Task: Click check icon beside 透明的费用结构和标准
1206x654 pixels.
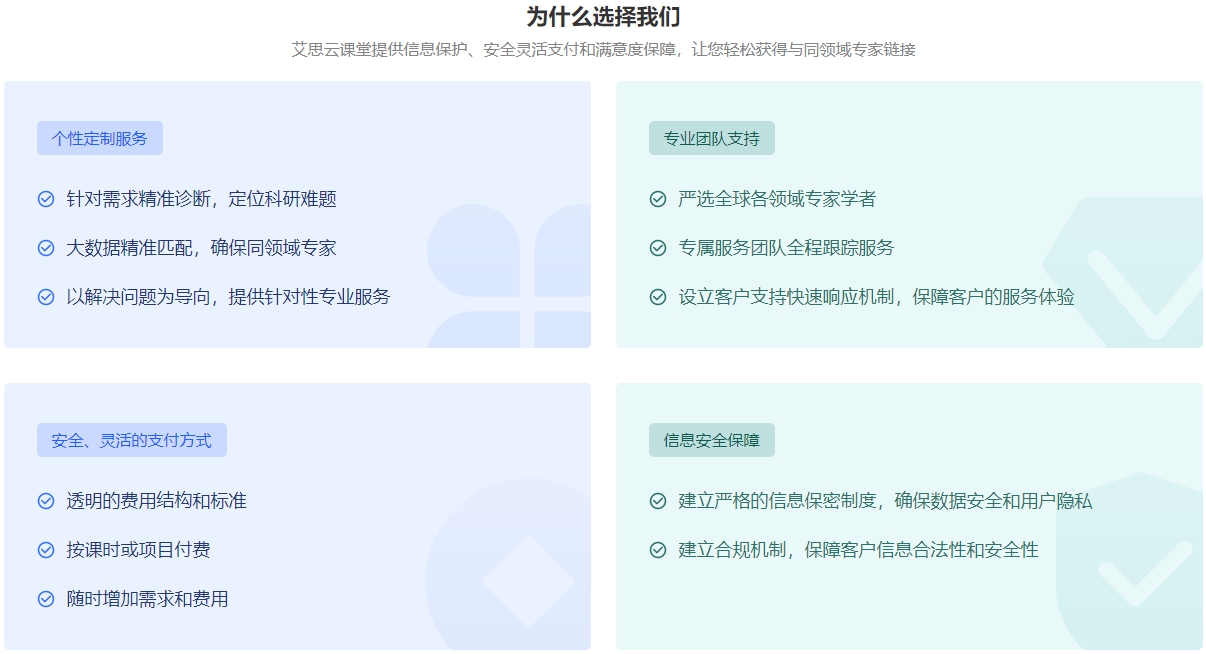Action: click(x=46, y=501)
